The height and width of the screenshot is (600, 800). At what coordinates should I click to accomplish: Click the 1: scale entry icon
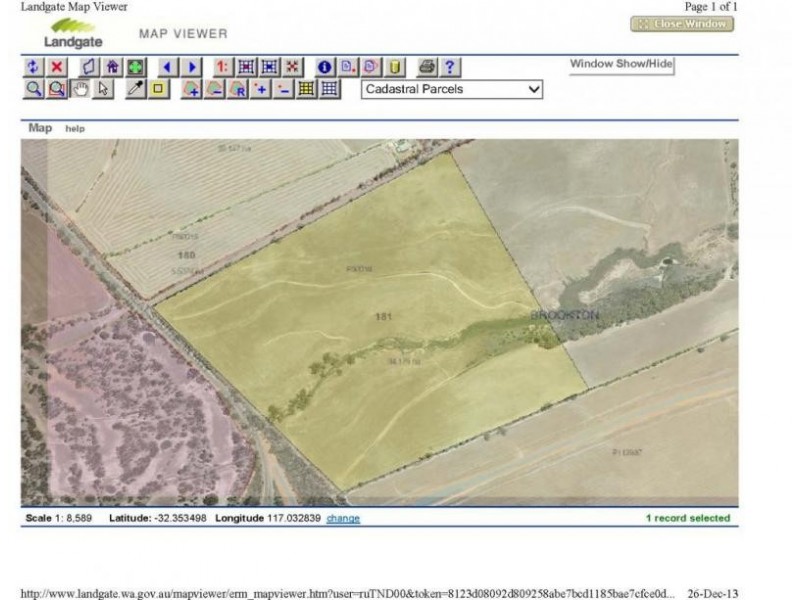tap(222, 67)
